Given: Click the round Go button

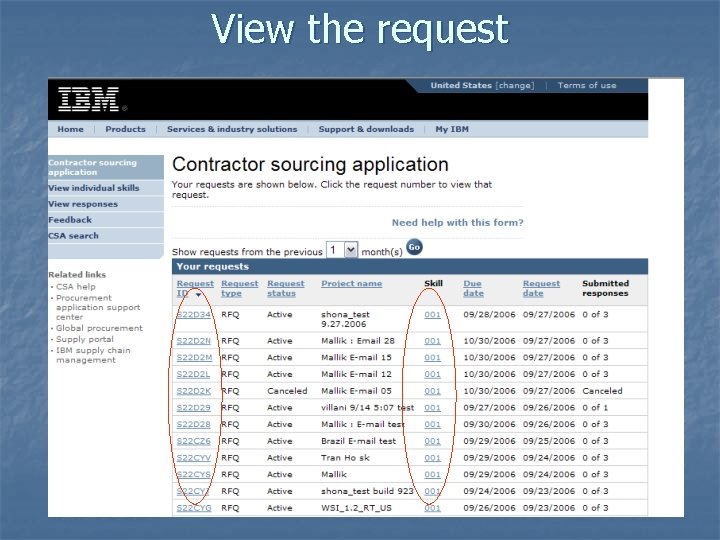Looking at the screenshot, I should point(414,247).
